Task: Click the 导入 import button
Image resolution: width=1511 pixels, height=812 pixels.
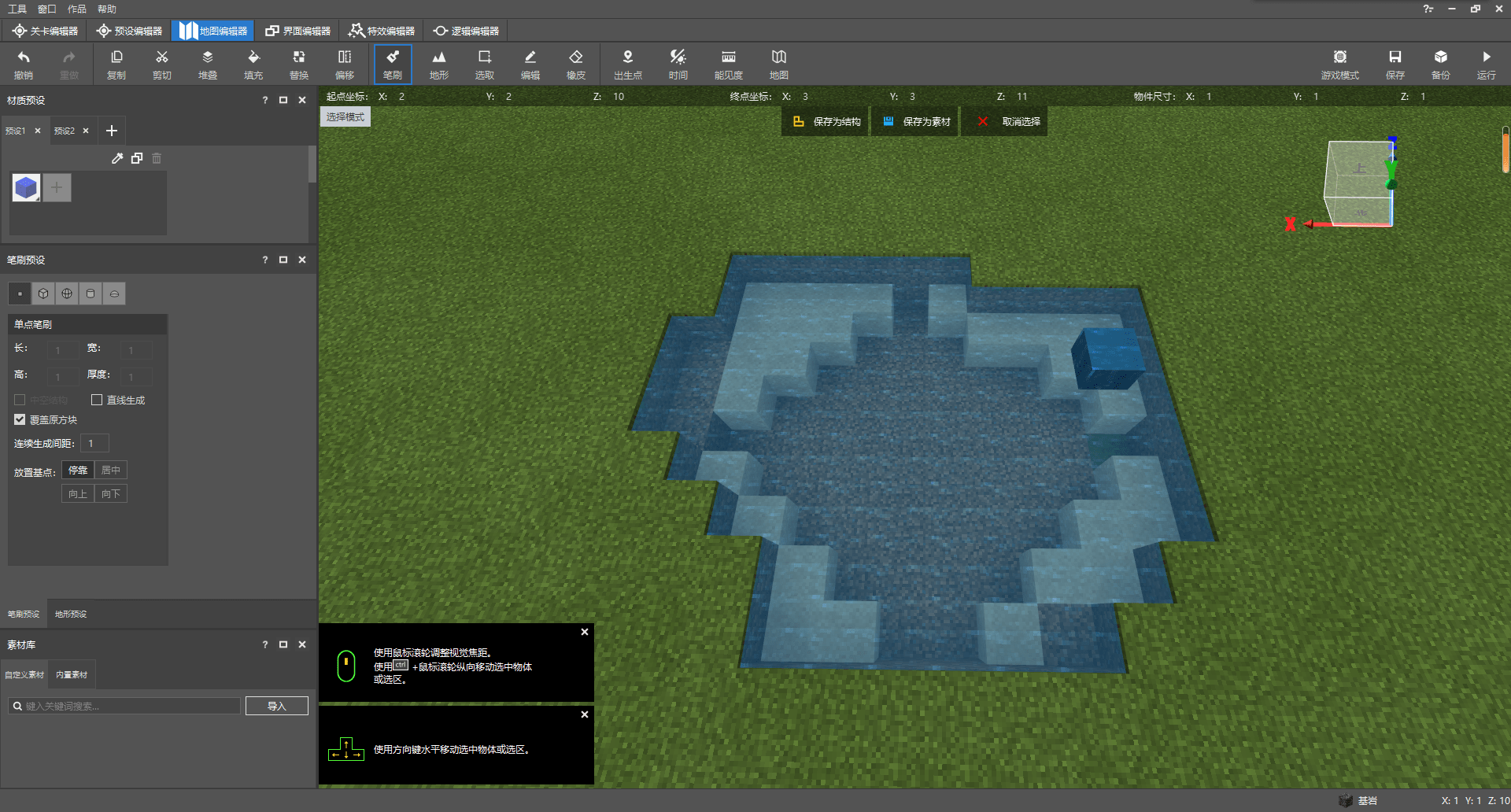Action: pyautogui.click(x=277, y=706)
